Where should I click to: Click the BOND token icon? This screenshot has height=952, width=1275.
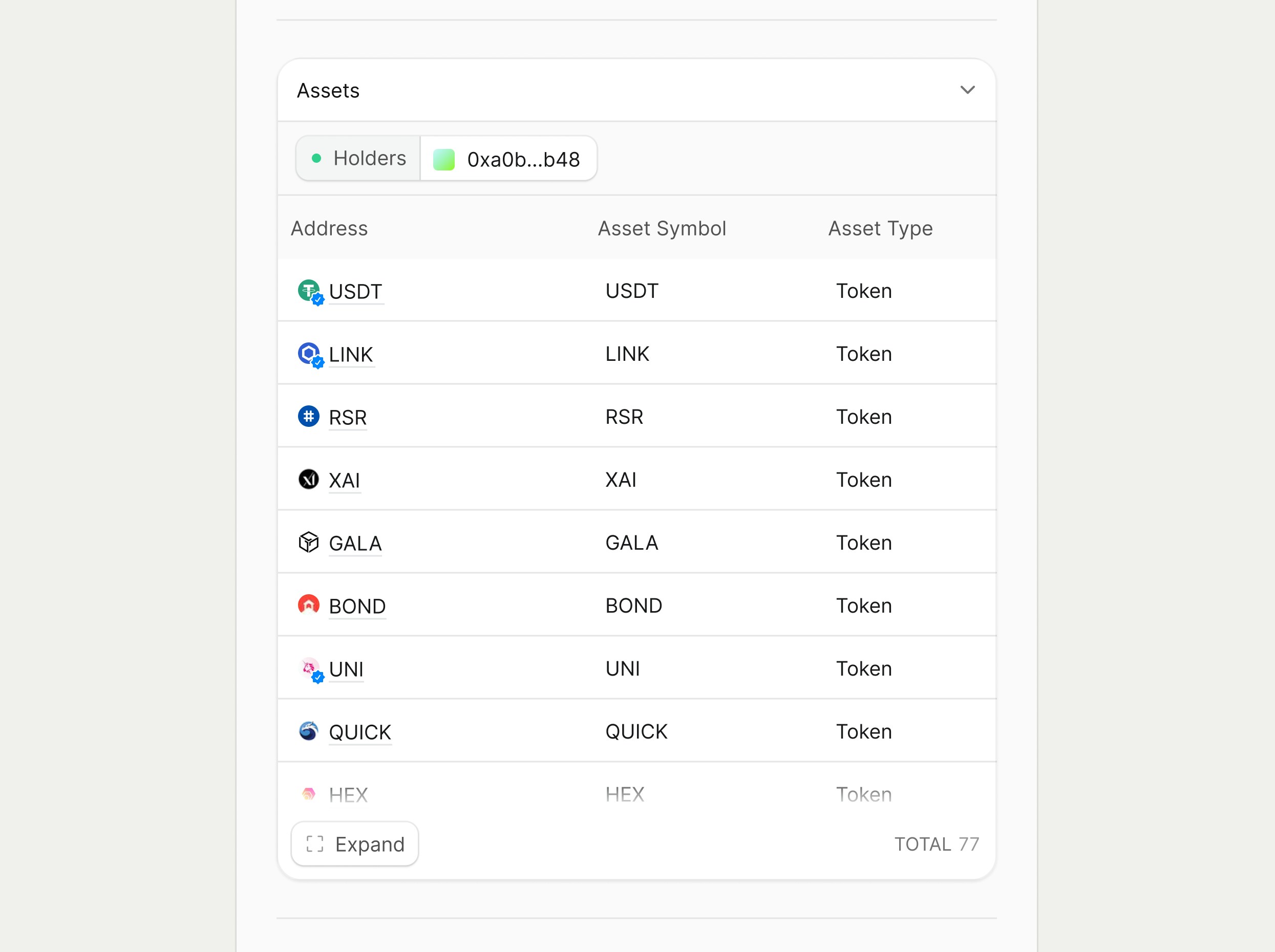(x=309, y=605)
